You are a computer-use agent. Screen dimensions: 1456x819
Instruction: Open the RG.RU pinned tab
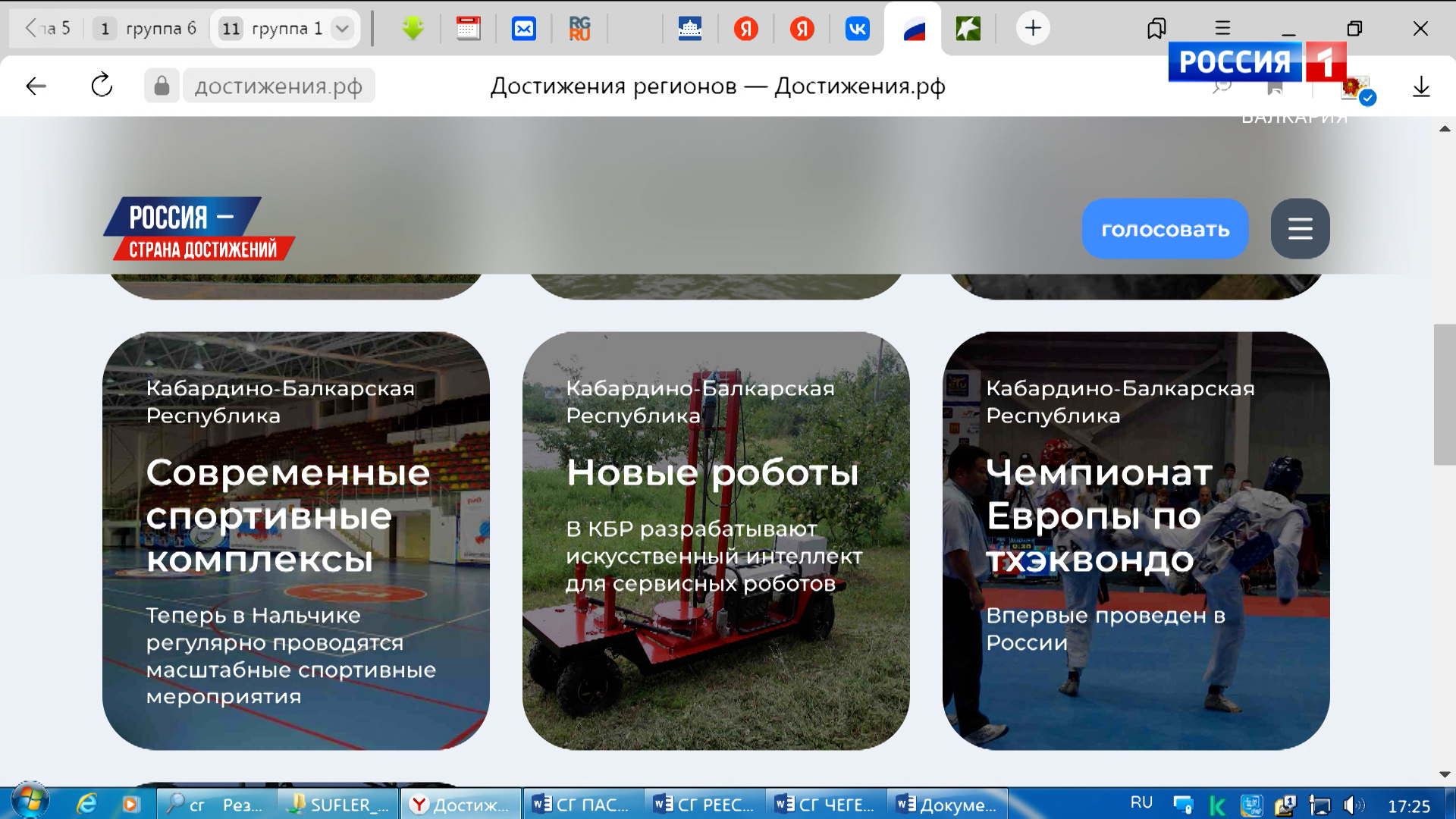coord(579,29)
